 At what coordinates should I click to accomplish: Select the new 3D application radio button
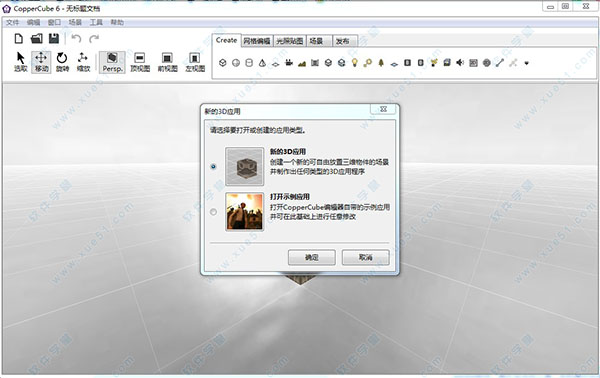click(x=214, y=166)
